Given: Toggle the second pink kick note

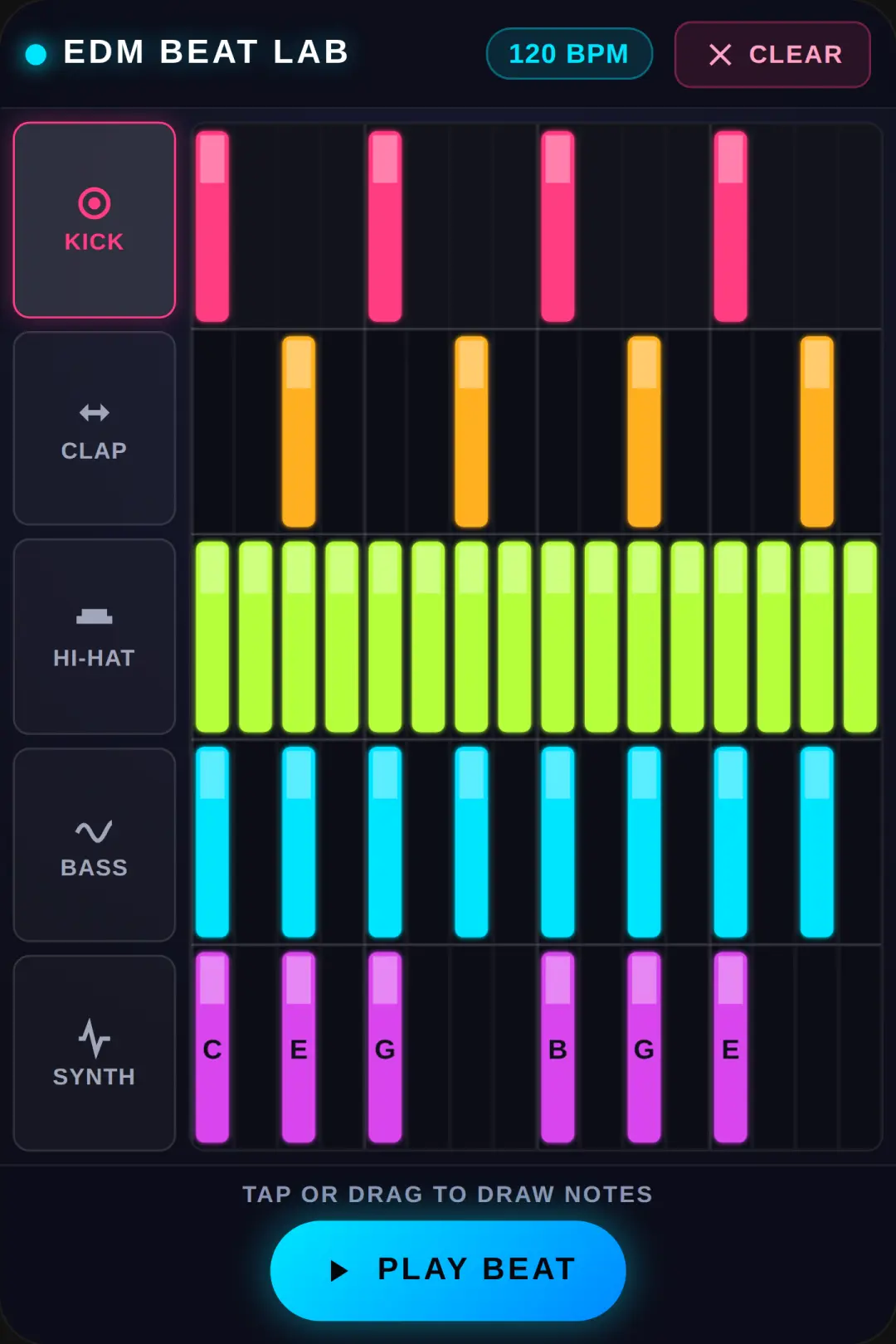Looking at the screenshot, I should tap(385, 226).
